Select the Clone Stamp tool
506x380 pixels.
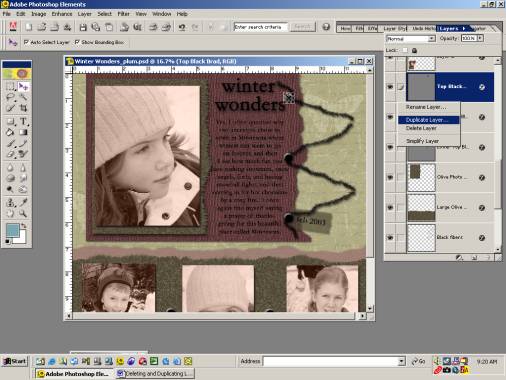[10, 202]
